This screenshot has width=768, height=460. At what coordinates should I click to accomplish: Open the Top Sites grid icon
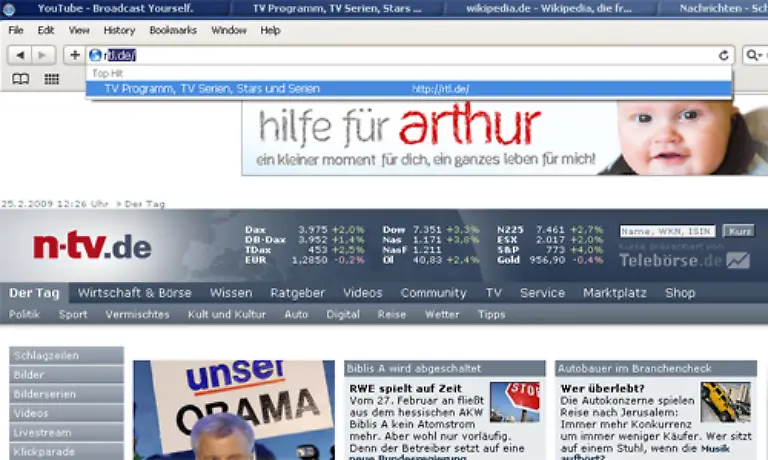coord(51,79)
